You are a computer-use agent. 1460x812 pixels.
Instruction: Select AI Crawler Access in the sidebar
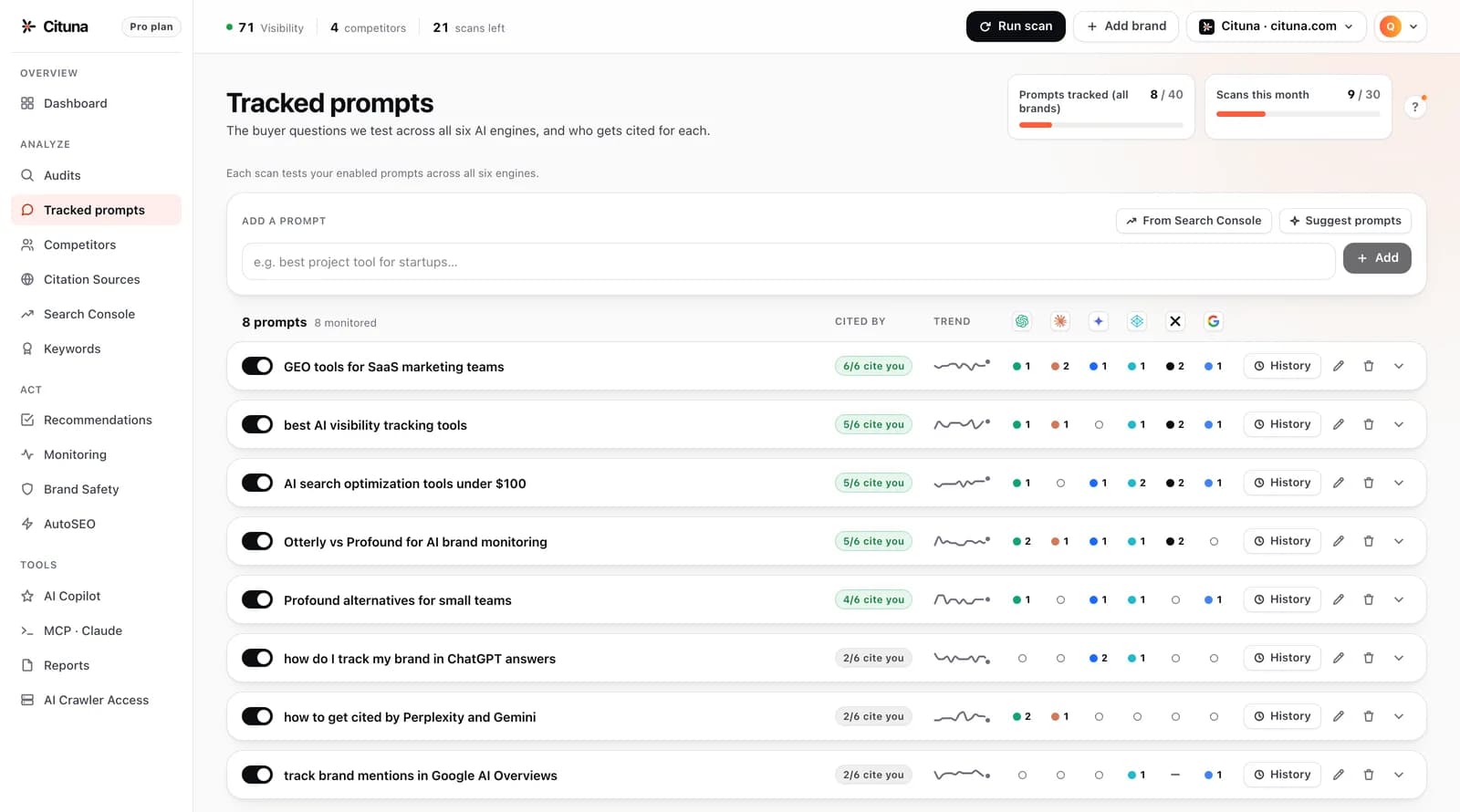click(96, 700)
